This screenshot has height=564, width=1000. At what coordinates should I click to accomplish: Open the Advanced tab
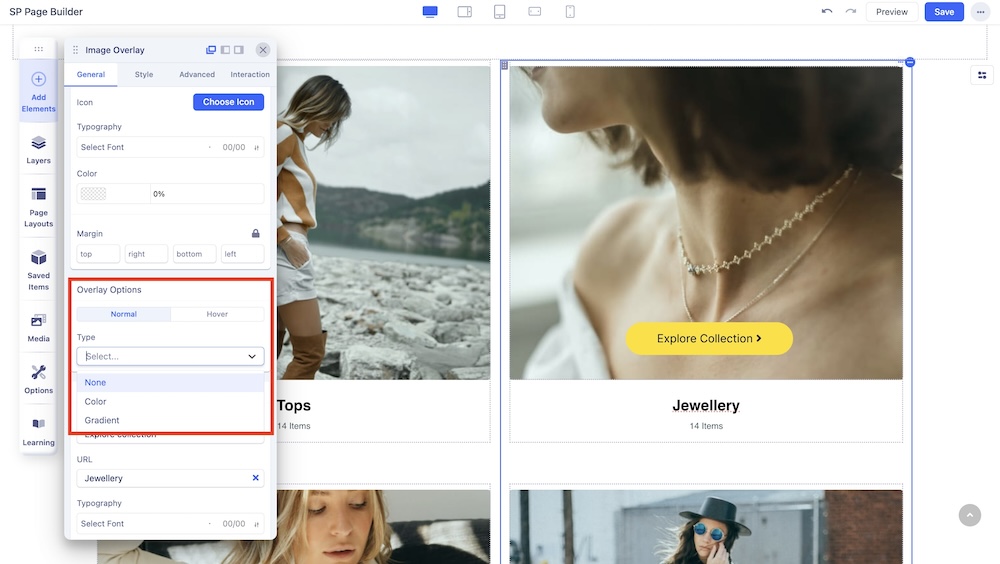click(x=197, y=74)
